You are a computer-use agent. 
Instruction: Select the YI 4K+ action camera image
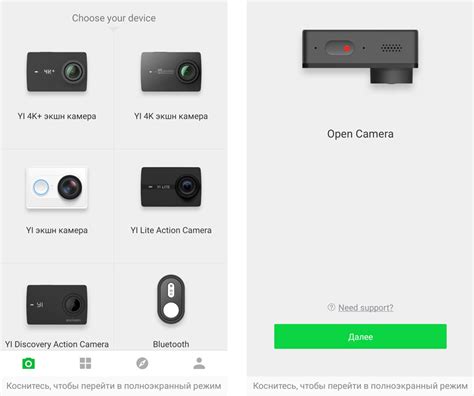tap(57, 72)
